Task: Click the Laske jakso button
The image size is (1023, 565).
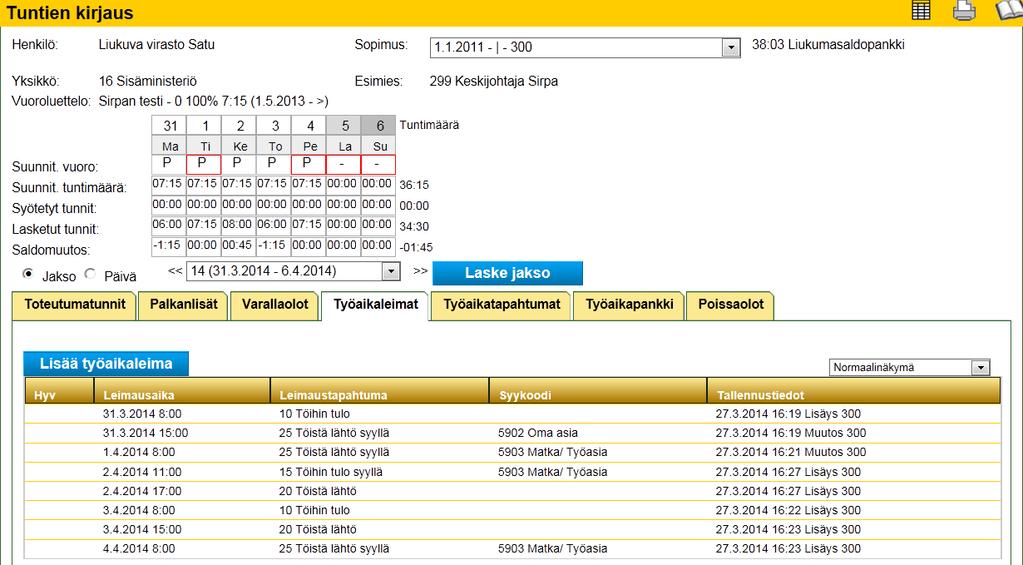Action: tap(507, 273)
